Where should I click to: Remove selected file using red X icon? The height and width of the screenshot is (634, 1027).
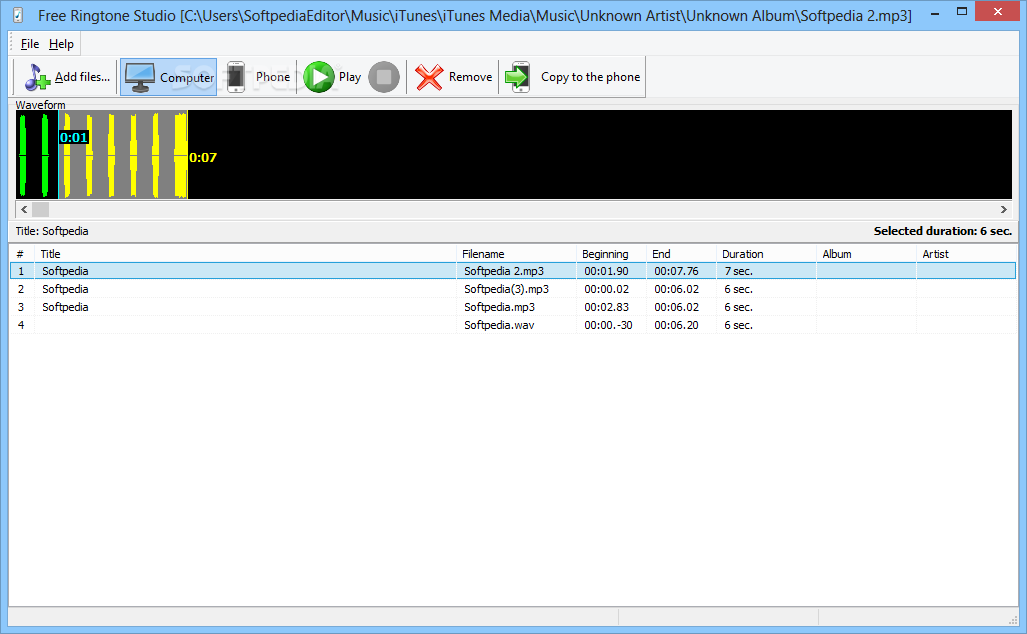point(429,77)
